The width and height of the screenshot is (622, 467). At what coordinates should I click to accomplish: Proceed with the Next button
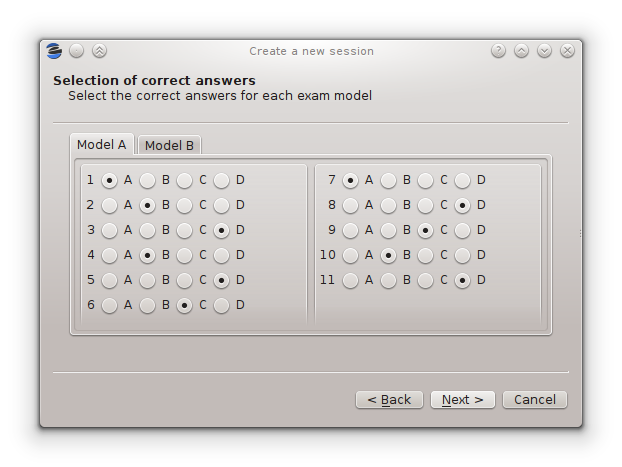pyautogui.click(x=463, y=400)
